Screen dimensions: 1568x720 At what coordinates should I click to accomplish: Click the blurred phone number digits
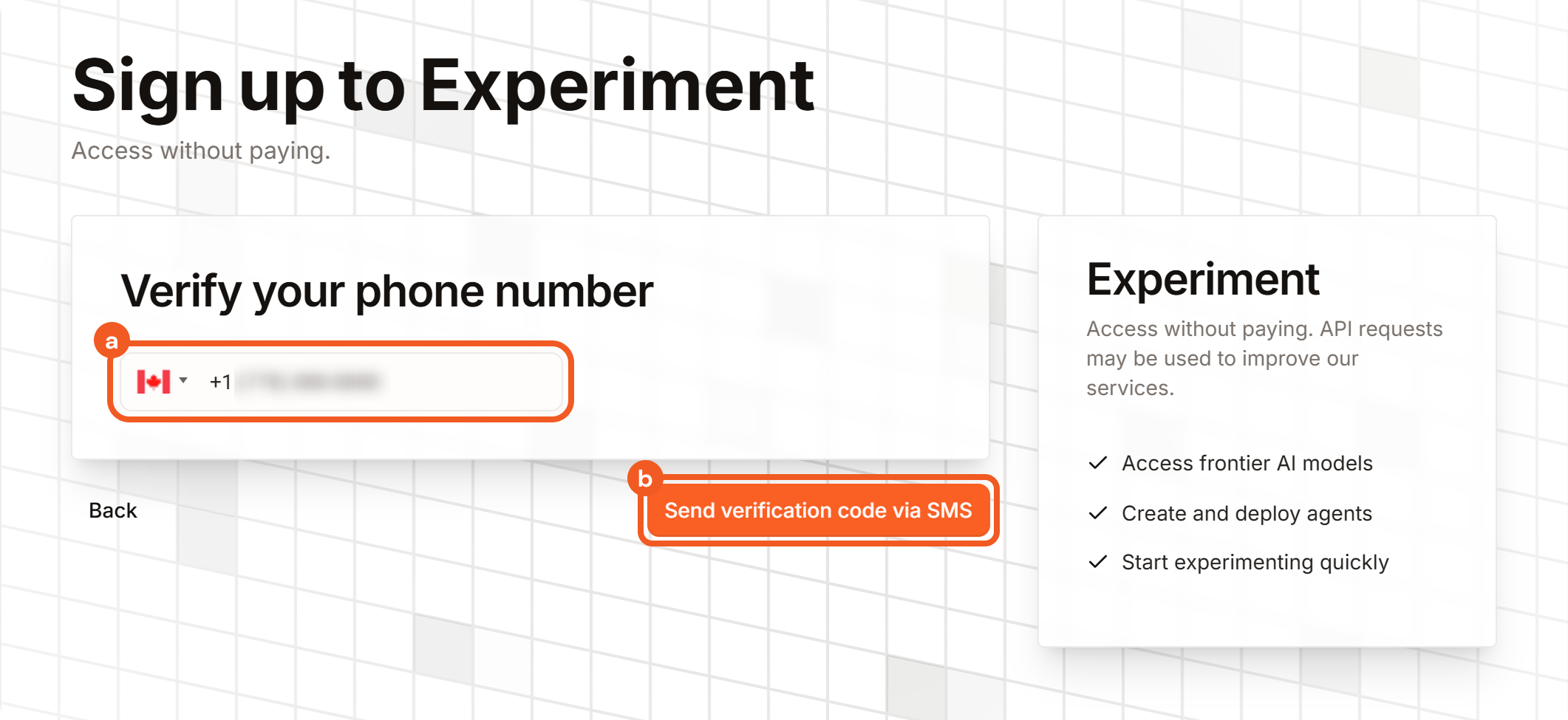[307, 382]
